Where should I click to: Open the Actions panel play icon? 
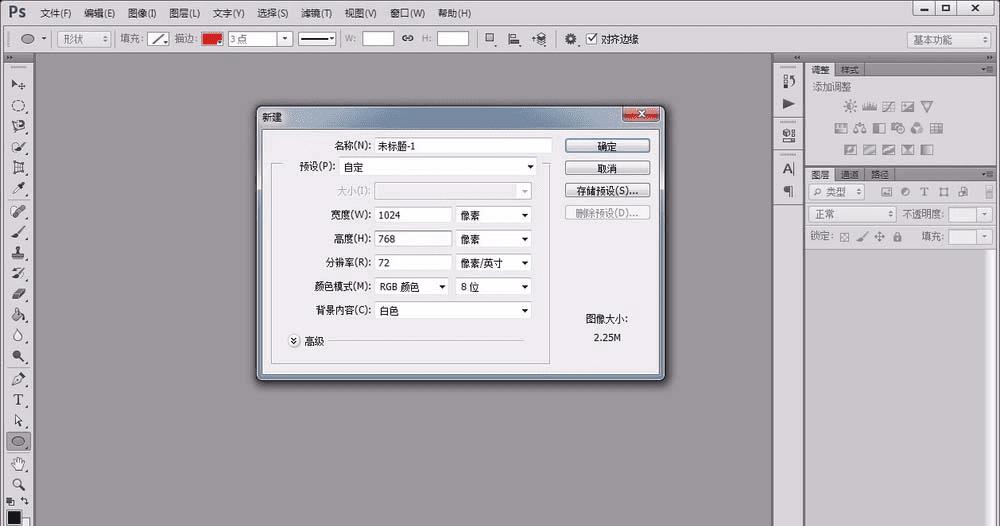pos(789,103)
